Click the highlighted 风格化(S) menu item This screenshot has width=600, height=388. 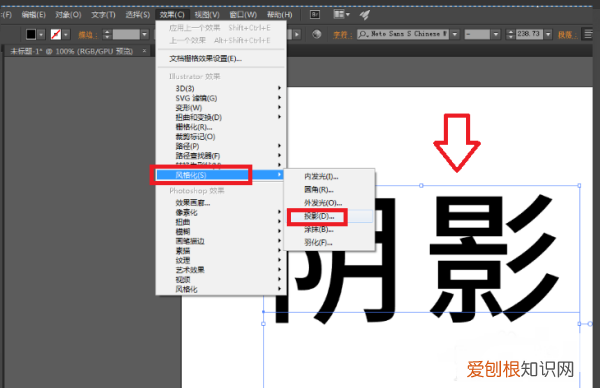click(x=221, y=175)
